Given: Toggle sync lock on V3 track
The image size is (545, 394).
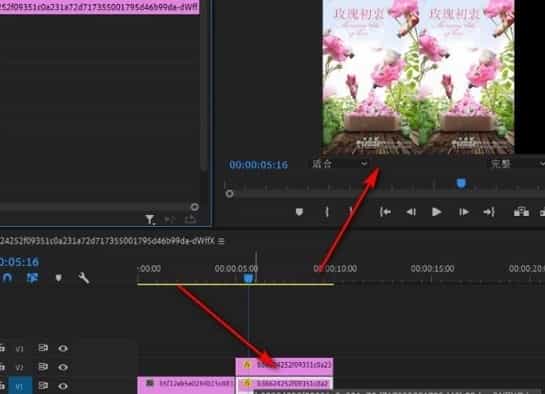Looking at the screenshot, I should (x=43, y=348).
